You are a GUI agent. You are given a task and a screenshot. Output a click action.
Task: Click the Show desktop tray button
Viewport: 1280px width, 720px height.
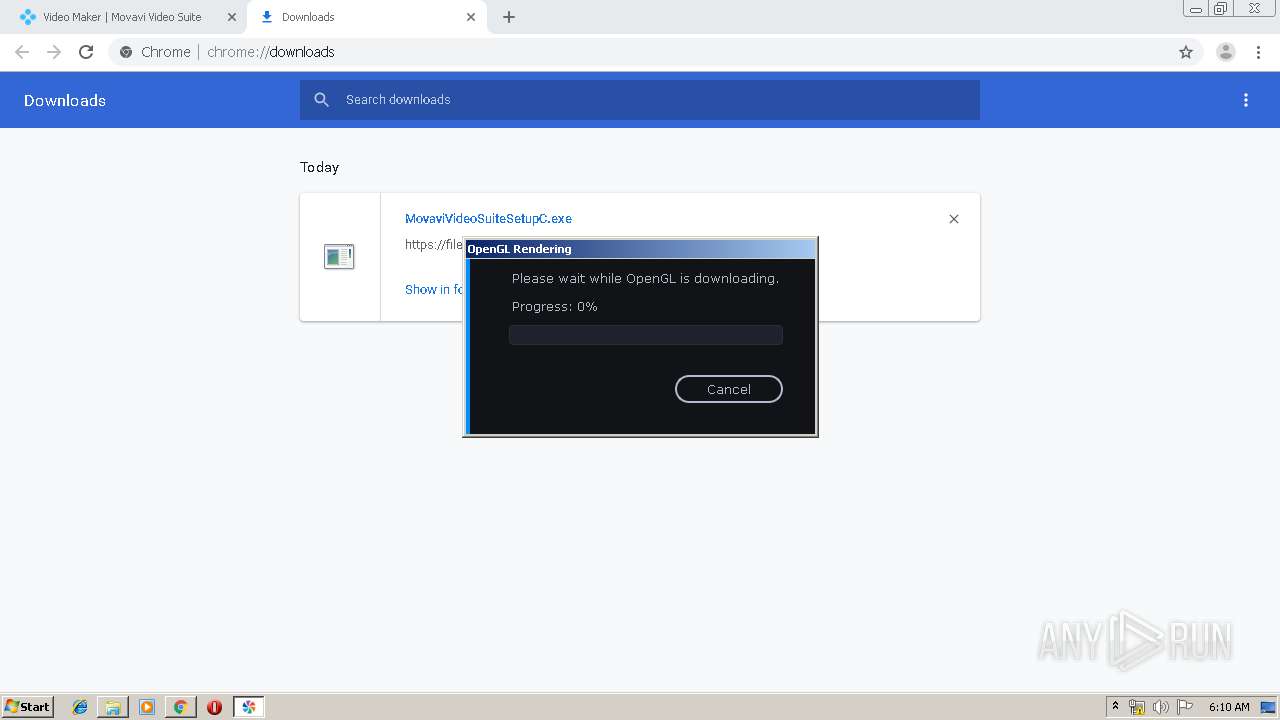coord(1268,707)
